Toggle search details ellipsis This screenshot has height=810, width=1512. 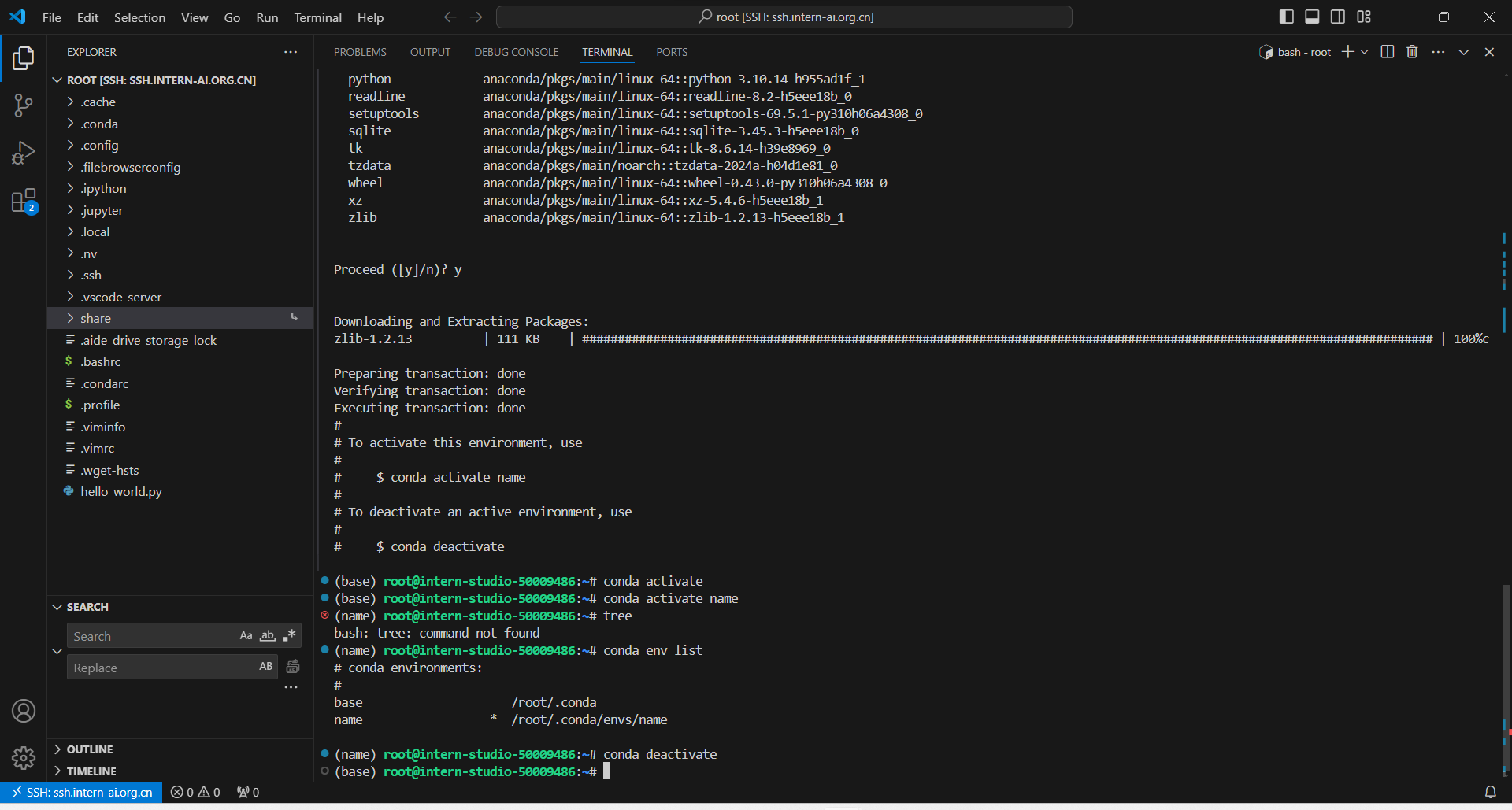(291, 687)
